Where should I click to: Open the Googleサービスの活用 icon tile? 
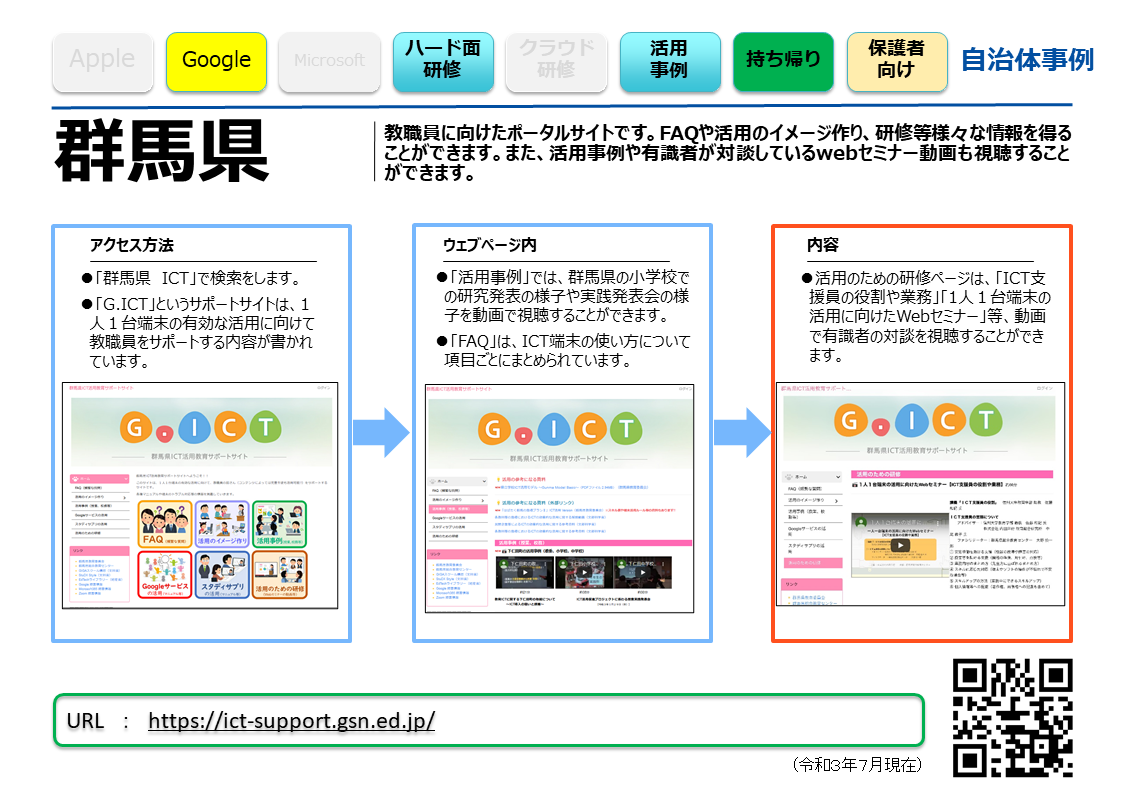point(165,574)
